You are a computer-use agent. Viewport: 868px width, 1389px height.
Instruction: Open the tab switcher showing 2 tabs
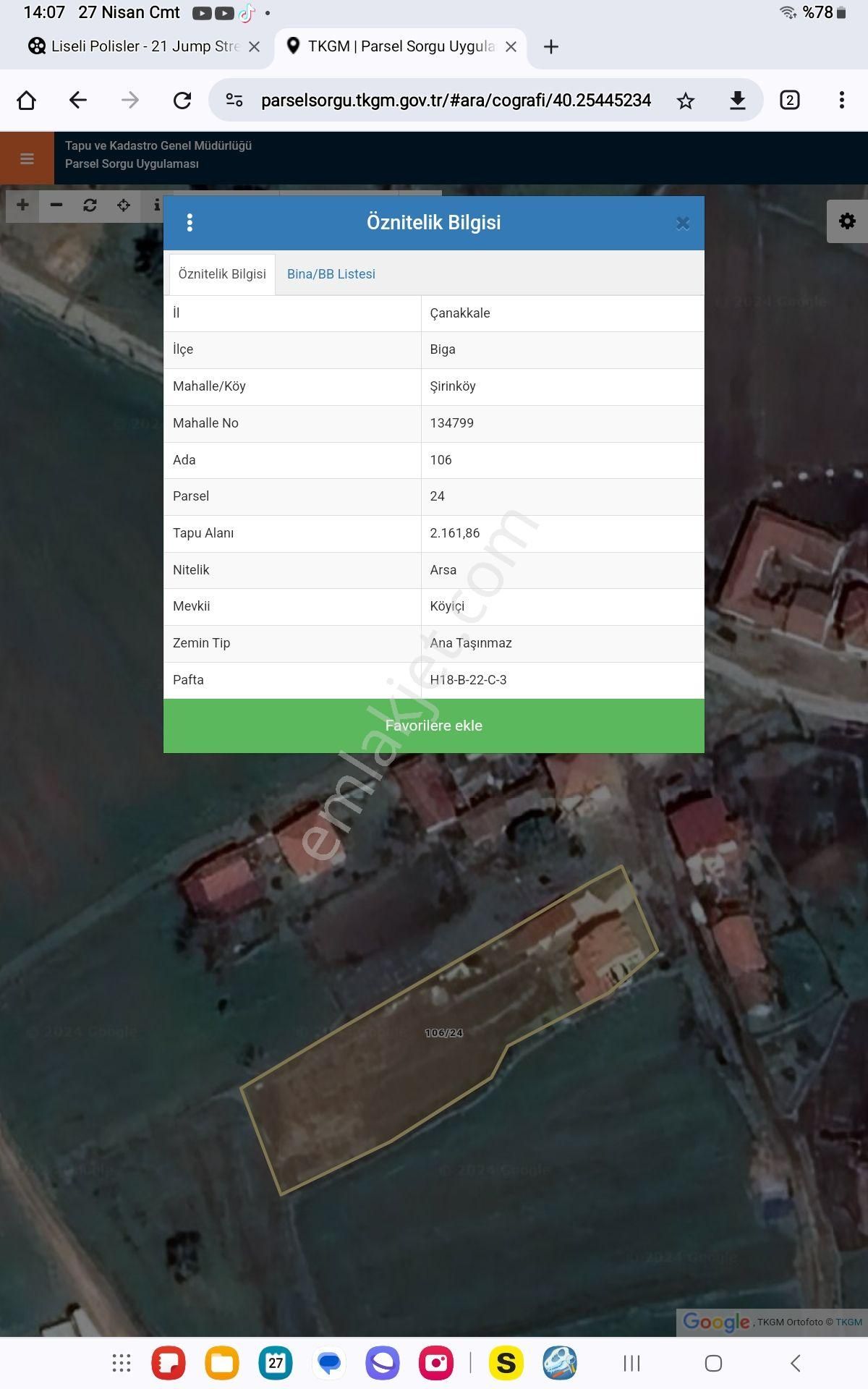[789, 101]
